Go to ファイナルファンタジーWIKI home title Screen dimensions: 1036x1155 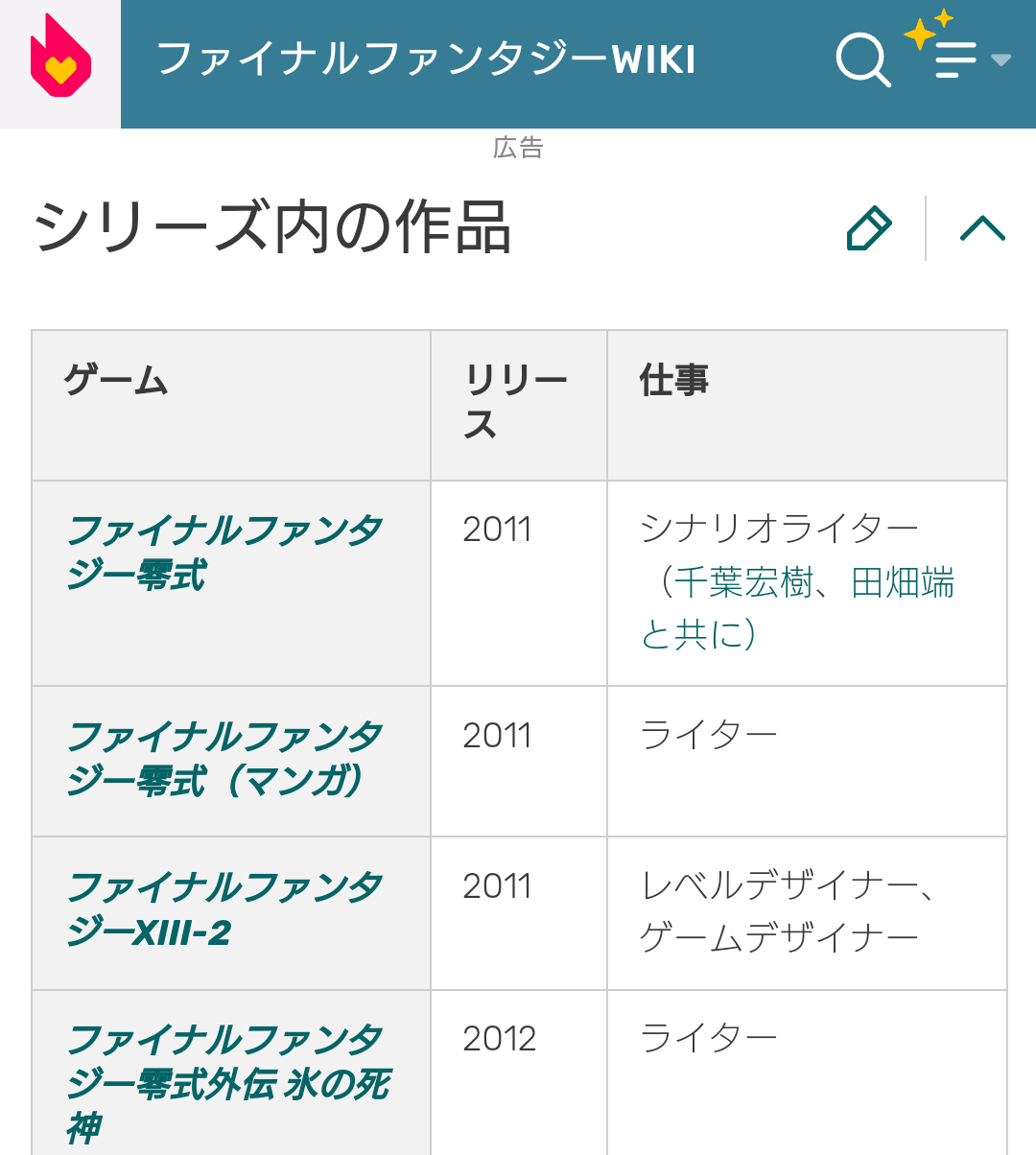click(x=426, y=59)
